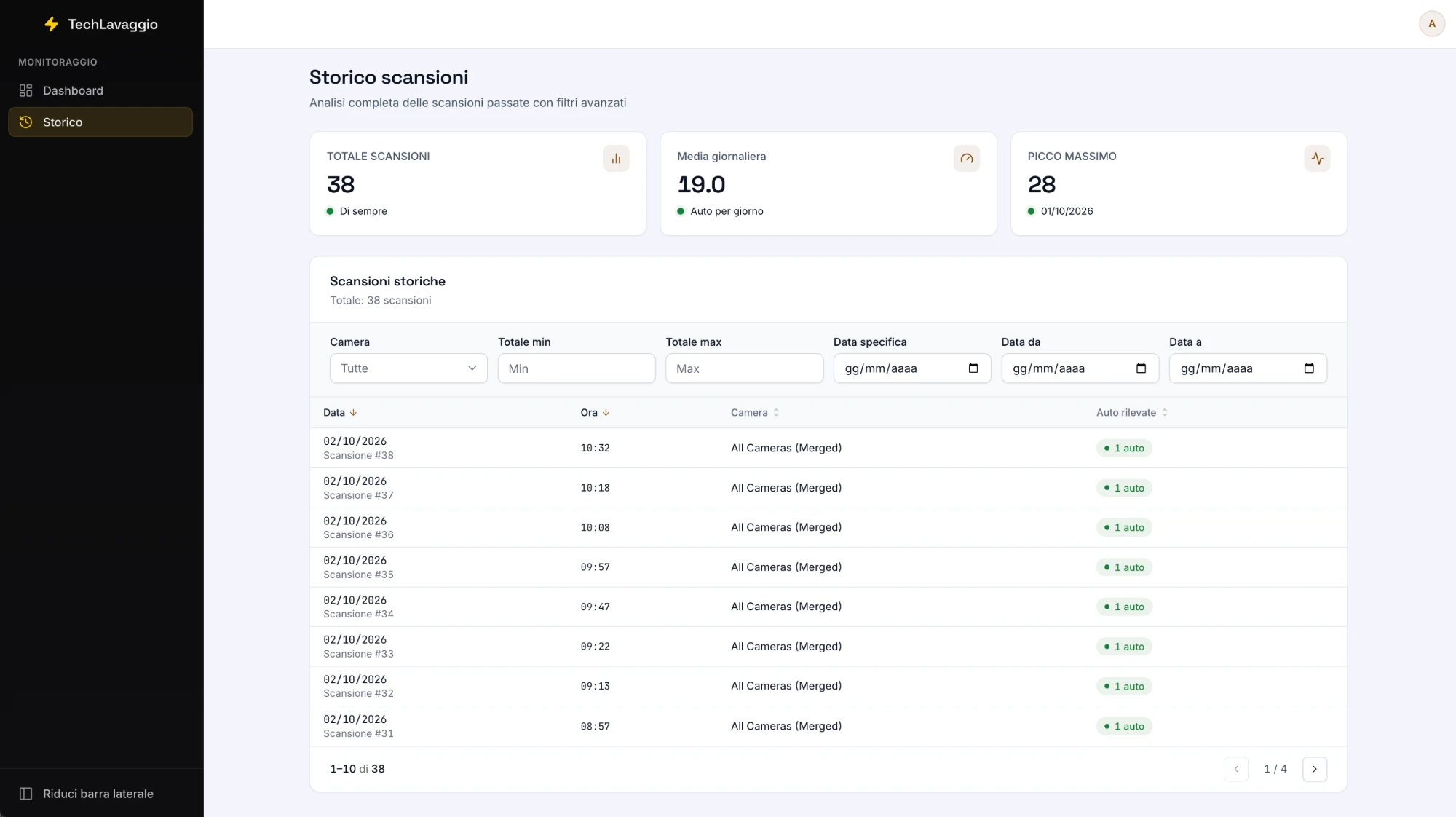Select row Scansione #31
Viewport: 1456px width, 817px height.
(x=828, y=726)
